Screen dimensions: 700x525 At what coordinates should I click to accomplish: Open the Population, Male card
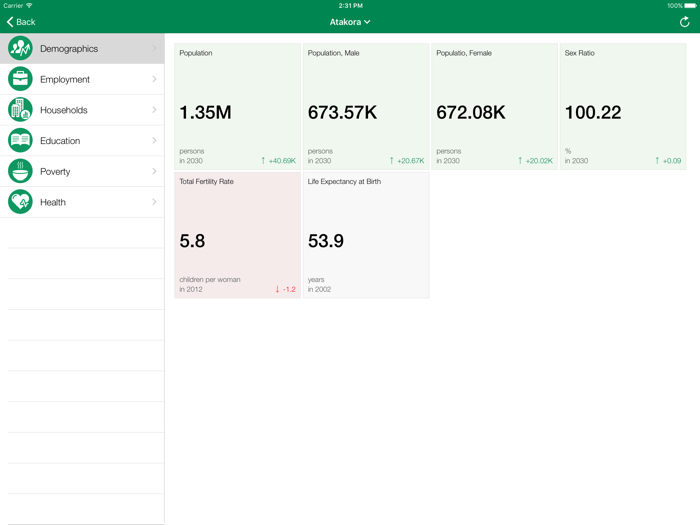[366, 106]
